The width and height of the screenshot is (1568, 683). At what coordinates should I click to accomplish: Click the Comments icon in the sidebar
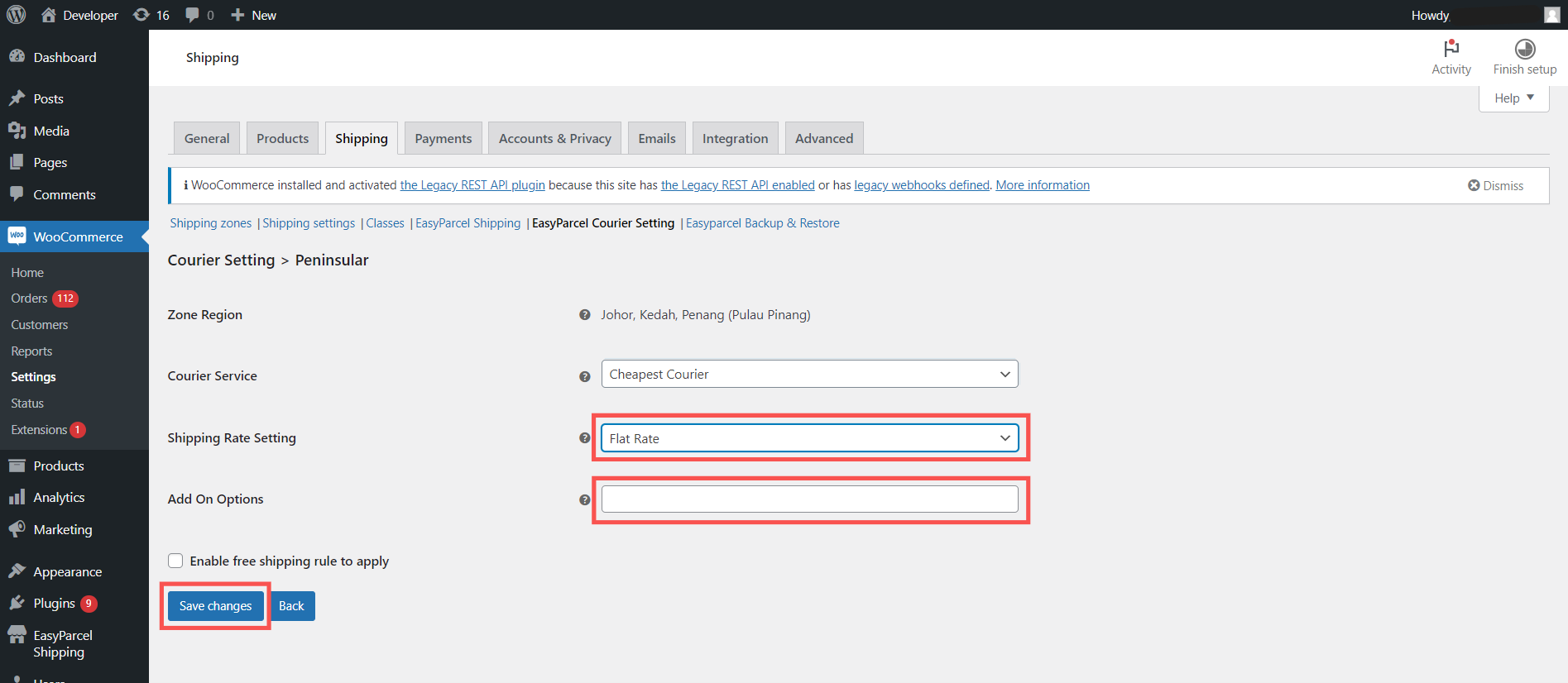click(17, 193)
